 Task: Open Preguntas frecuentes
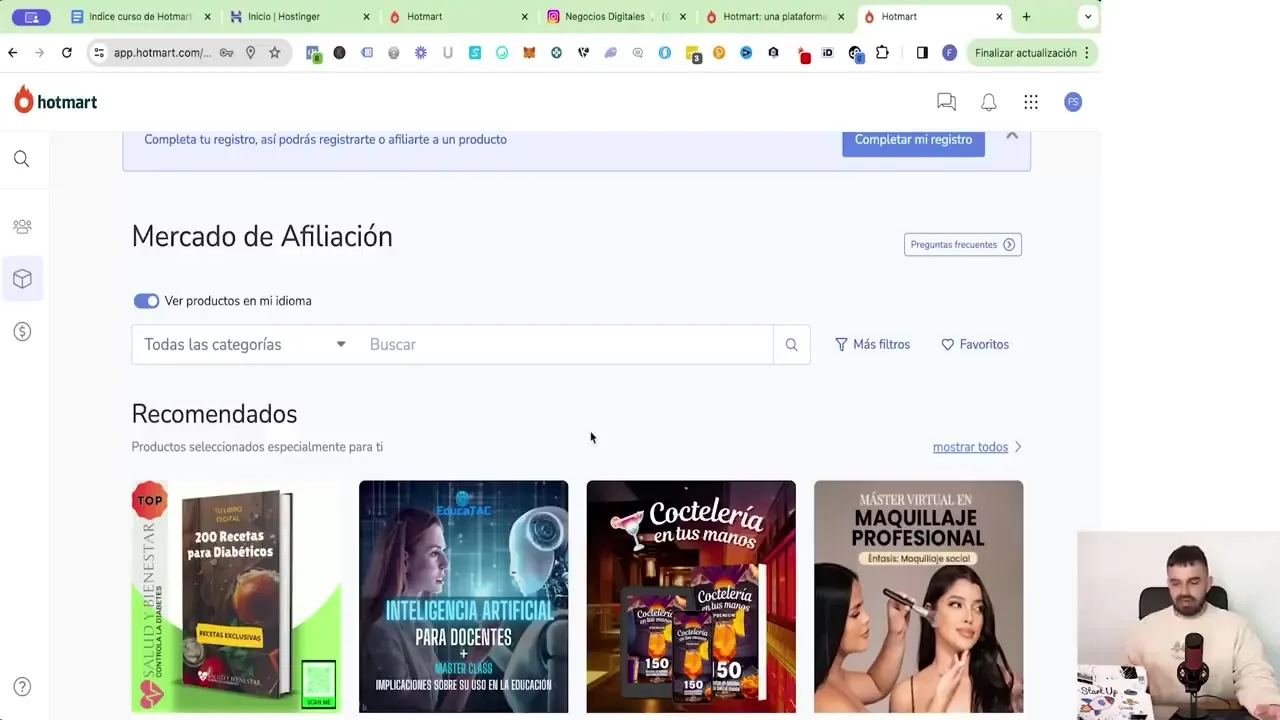pos(963,245)
